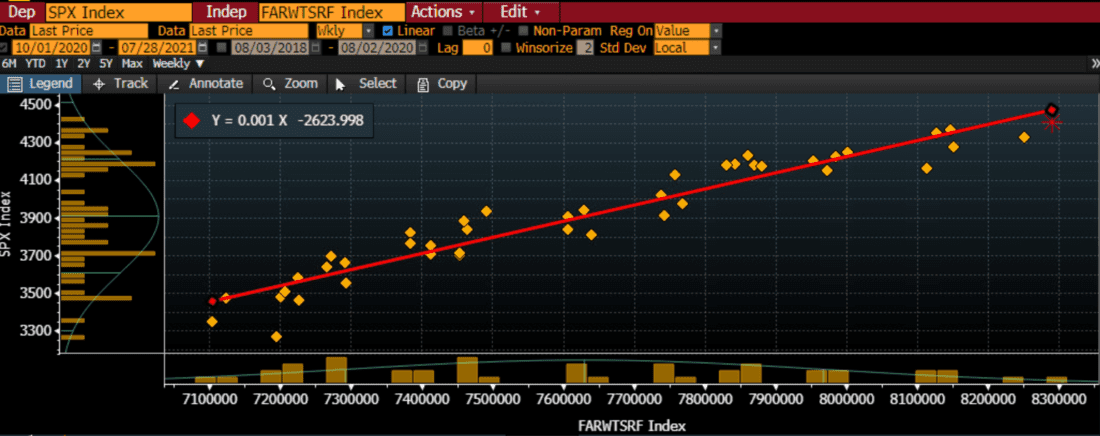Open the Actions menu

pos(442,12)
